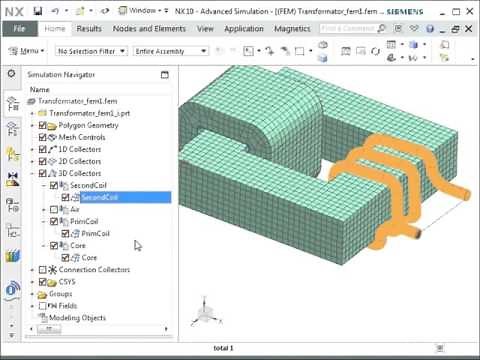Image resolution: width=480 pixels, height=360 pixels.
Task: Maximize Simulation Navigator using its header icon
Action: [165, 75]
